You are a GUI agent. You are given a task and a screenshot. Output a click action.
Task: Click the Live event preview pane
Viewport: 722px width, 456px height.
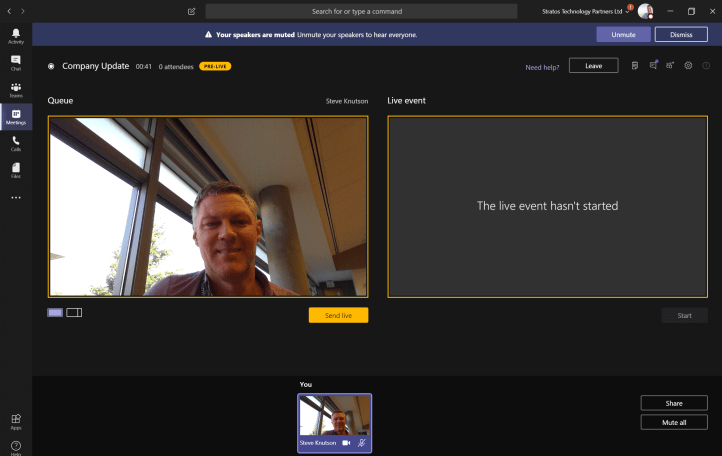pyautogui.click(x=547, y=207)
